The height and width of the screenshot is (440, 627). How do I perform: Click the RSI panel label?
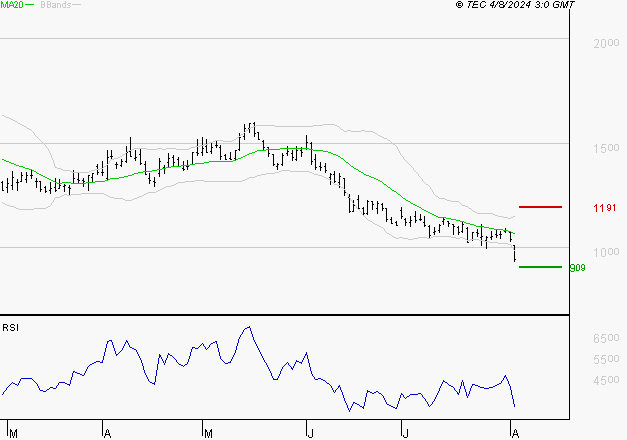coord(10,328)
